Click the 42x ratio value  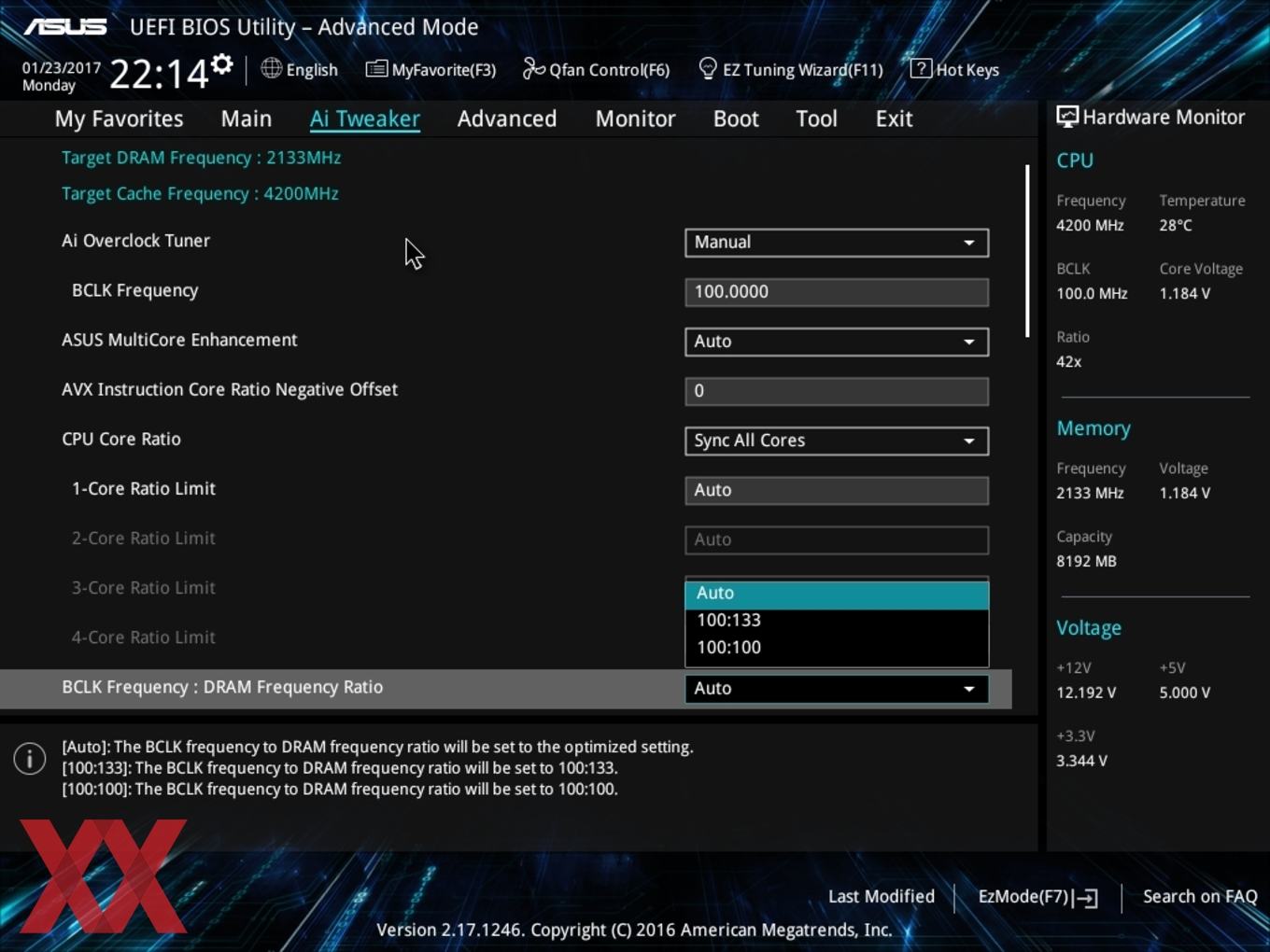[x=1068, y=361]
